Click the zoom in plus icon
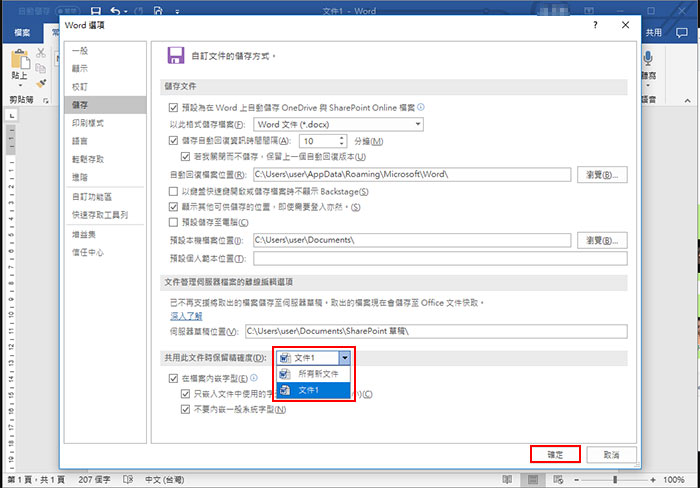Viewport: 700px width, 488px height. click(653, 480)
